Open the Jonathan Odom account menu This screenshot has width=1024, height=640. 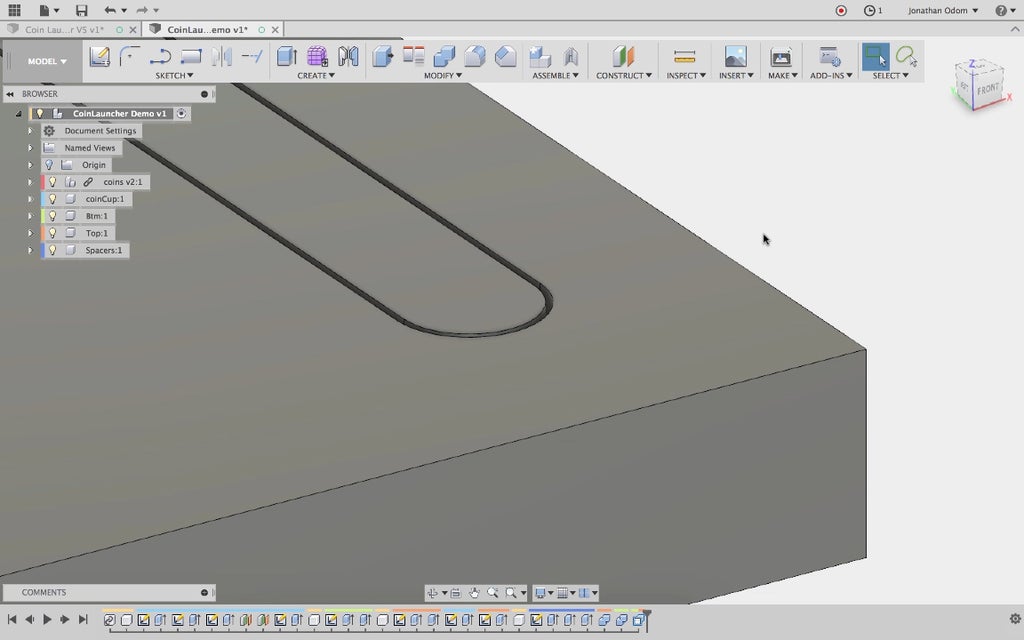click(x=943, y=10)
